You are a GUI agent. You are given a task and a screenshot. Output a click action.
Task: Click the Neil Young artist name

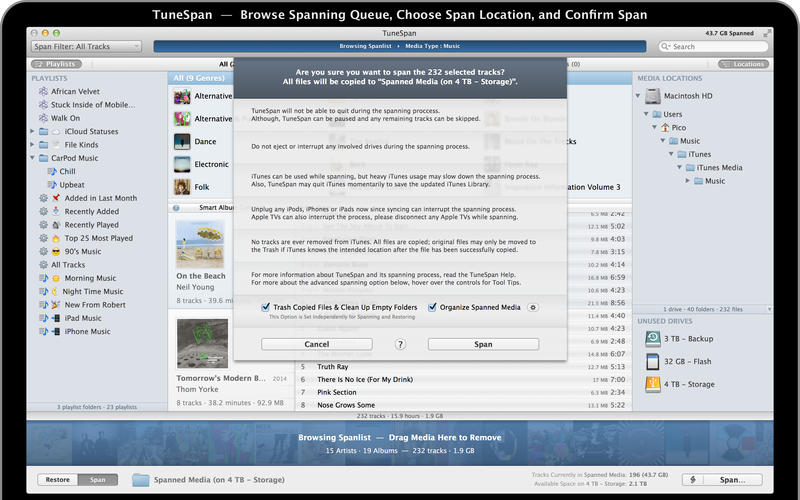coord(195,287)
